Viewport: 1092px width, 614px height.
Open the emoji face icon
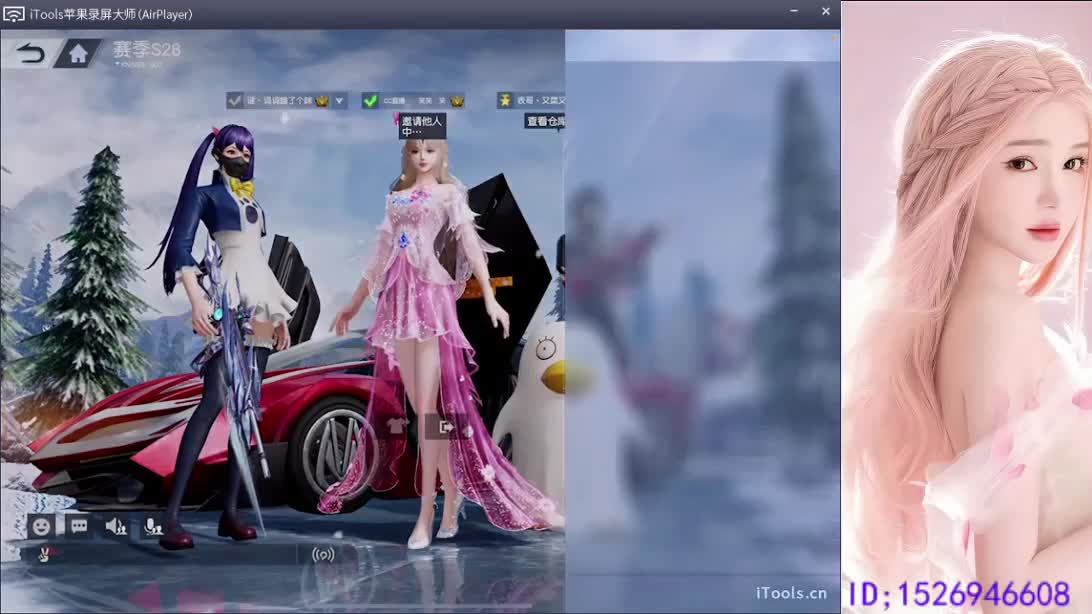pyautogui.click(x=41, y=526)
